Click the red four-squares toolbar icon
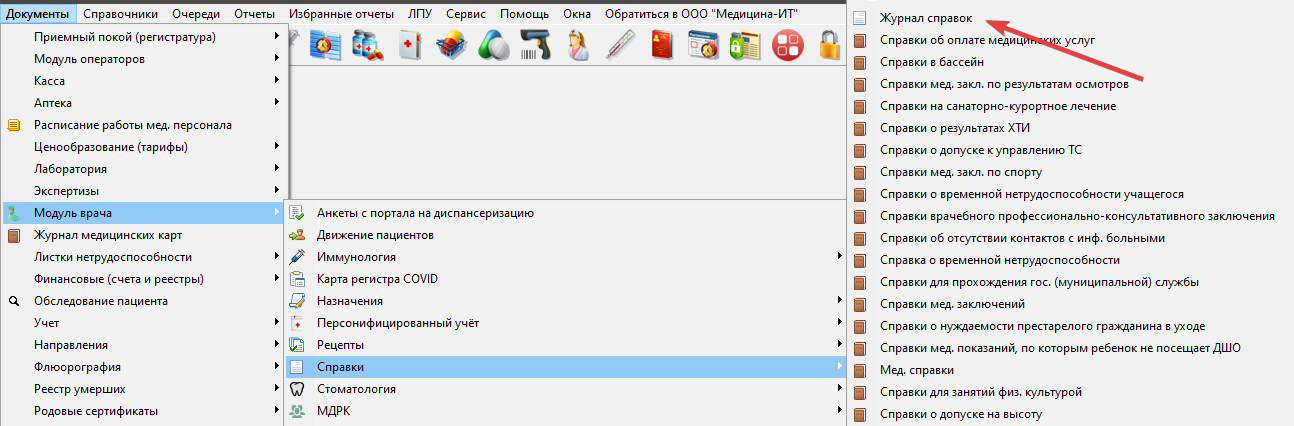The image size is (1294, 426). [x=789, y=46]
